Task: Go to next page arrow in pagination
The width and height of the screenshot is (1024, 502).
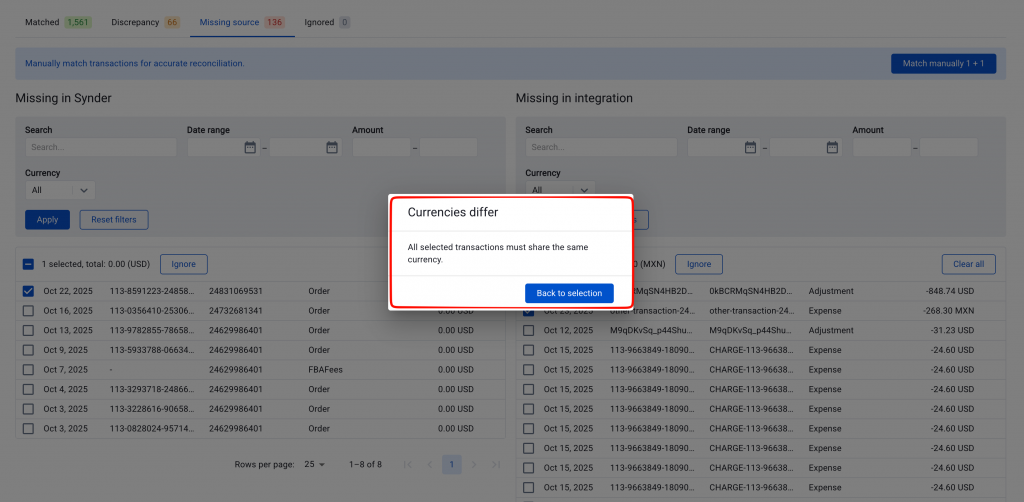Action: click(474, 465)
